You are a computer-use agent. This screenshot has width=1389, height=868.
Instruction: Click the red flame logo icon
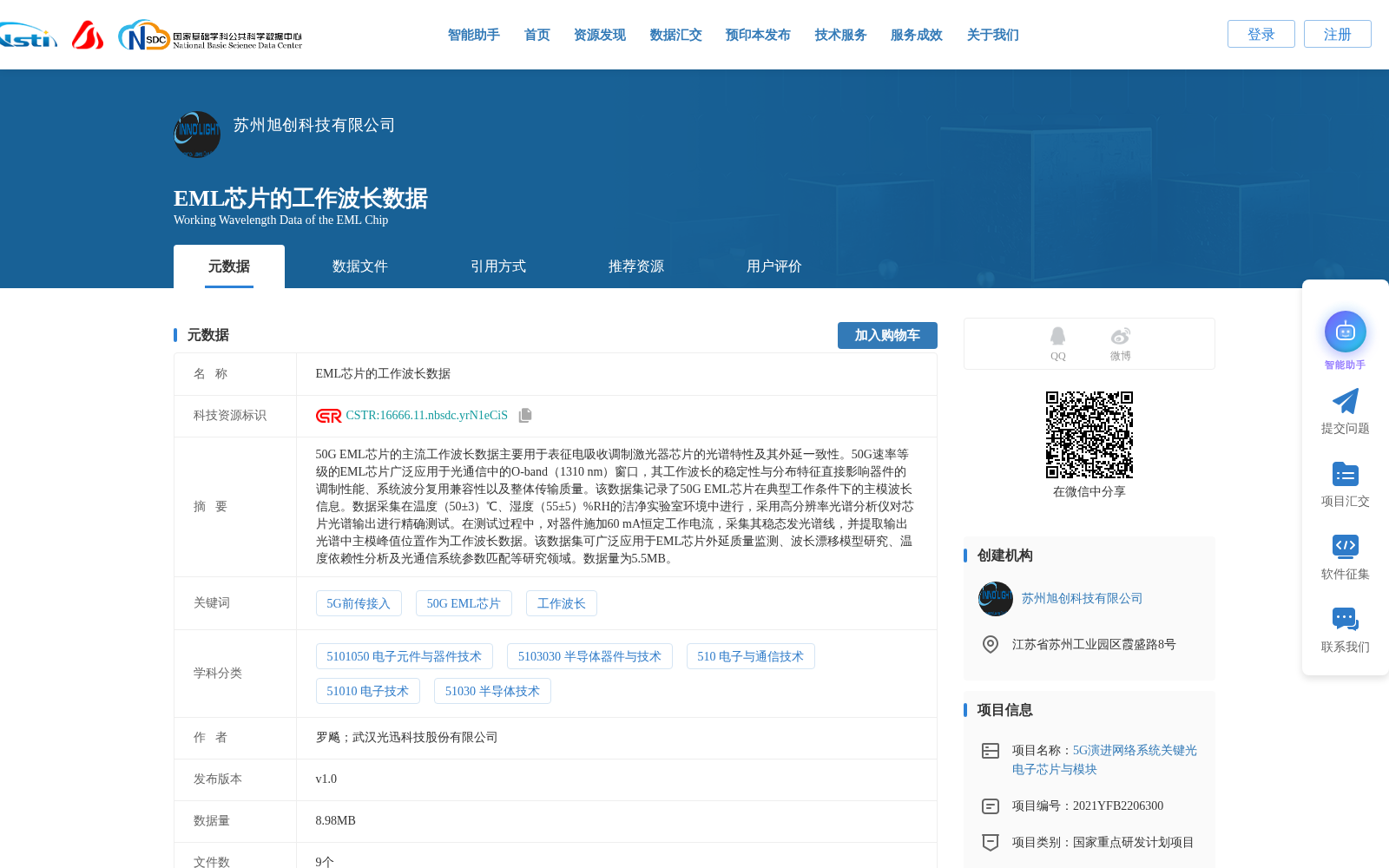(88, 35)
